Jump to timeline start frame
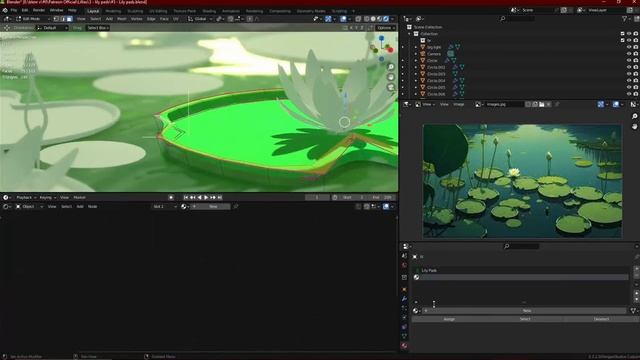This screenshot has width=640, height=360. 186,198
